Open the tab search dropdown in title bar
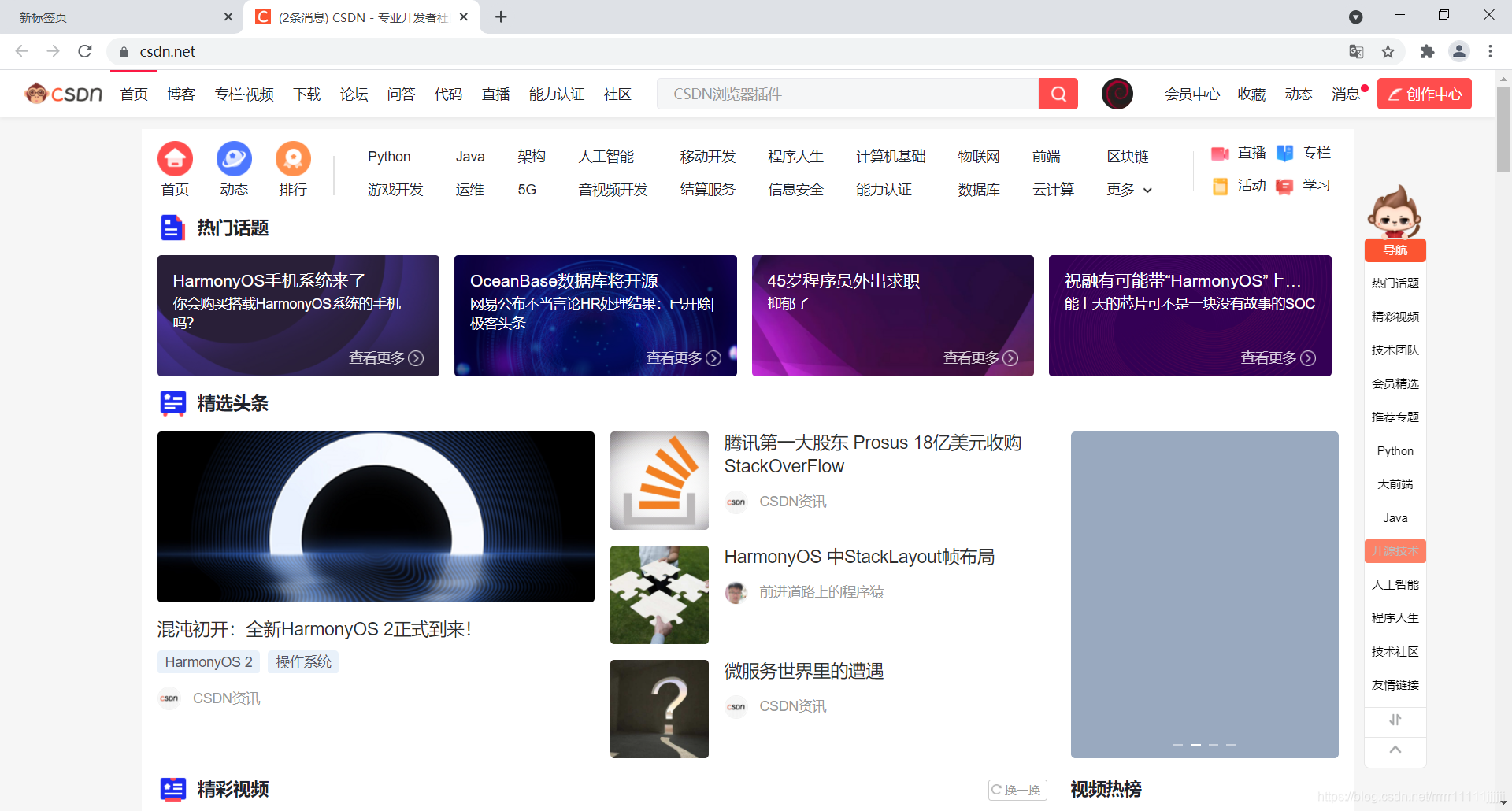This screenshot has width=1512, height=811. tap(1355, 17)
